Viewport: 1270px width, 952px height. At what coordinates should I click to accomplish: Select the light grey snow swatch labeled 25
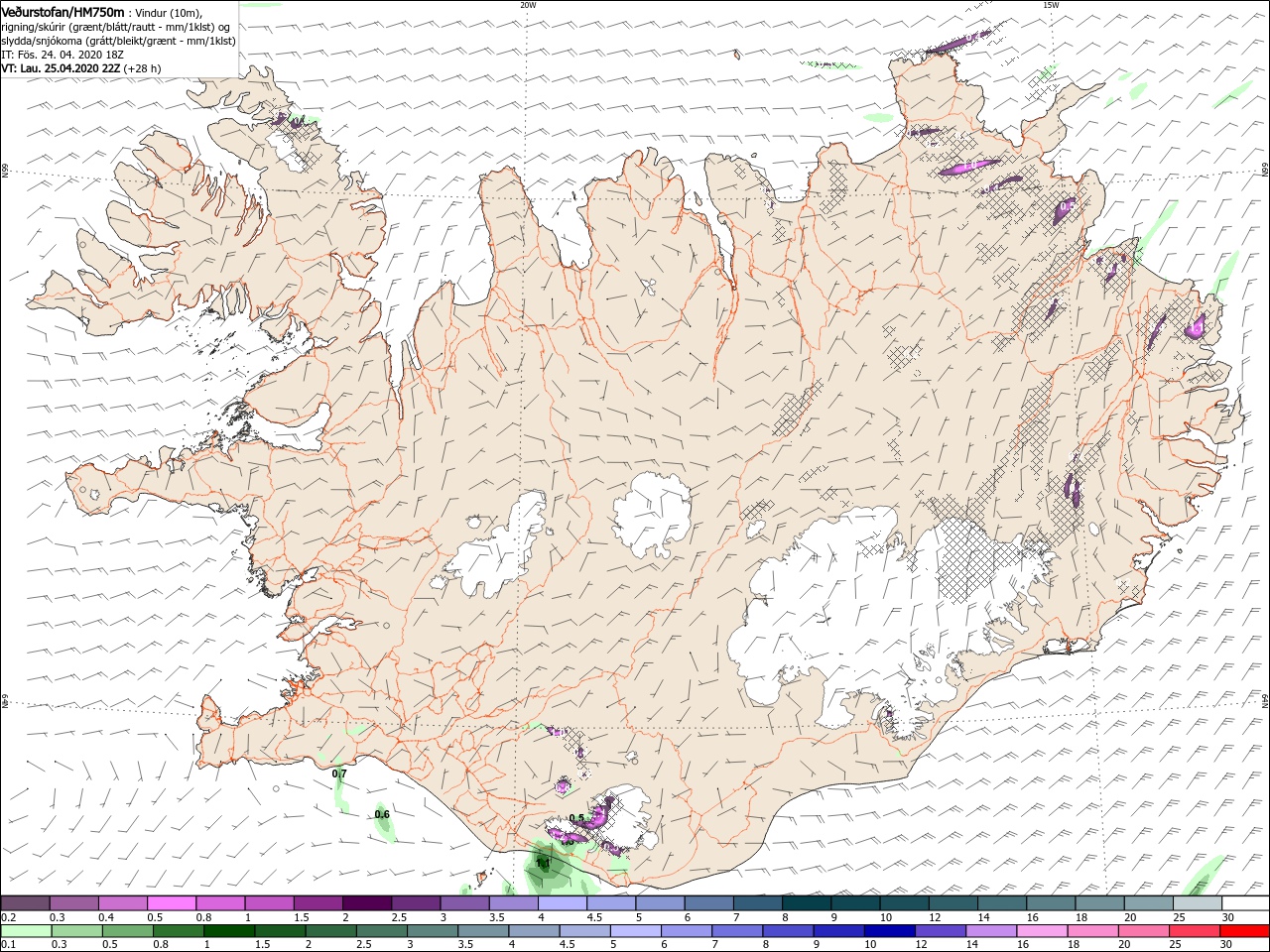point(1196,903)
